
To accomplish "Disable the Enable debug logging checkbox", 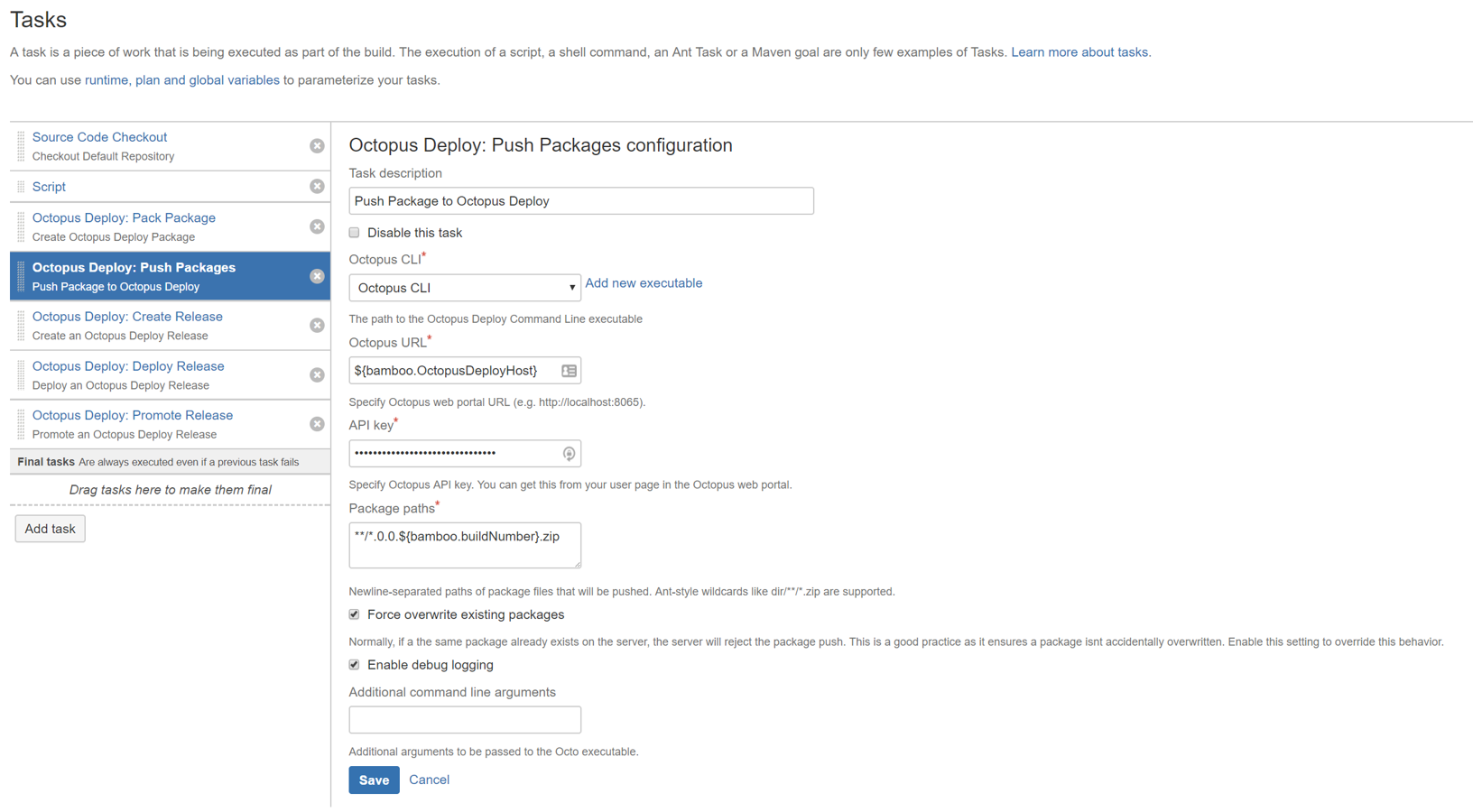I will (354, 664).
